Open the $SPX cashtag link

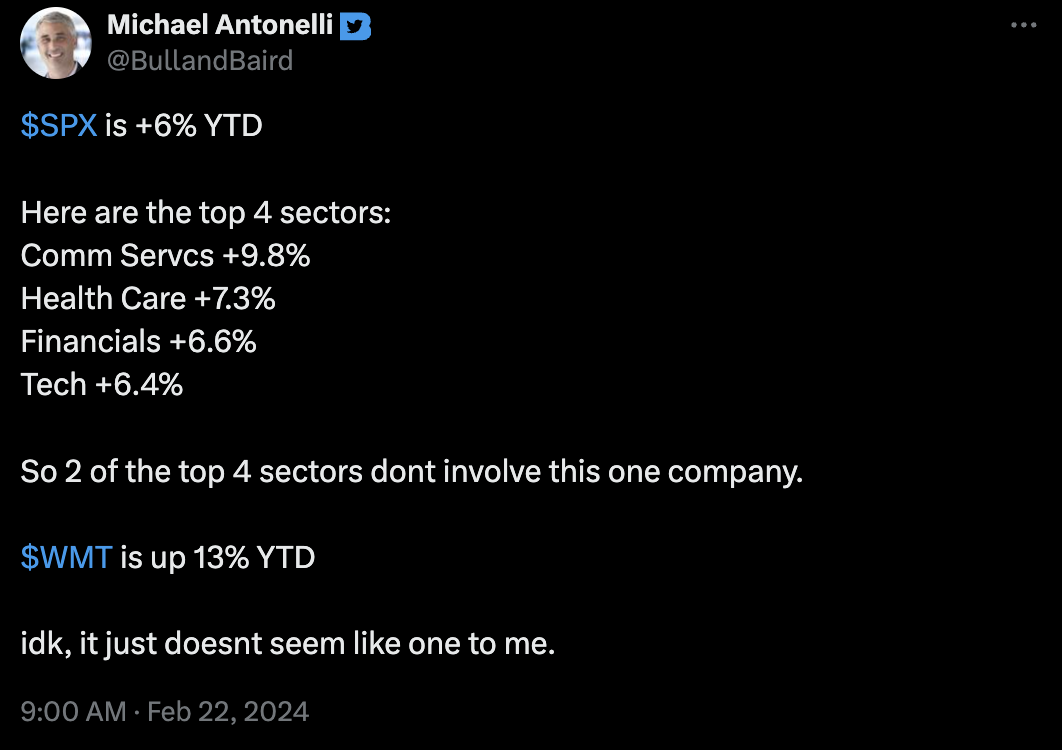[59, 126]
